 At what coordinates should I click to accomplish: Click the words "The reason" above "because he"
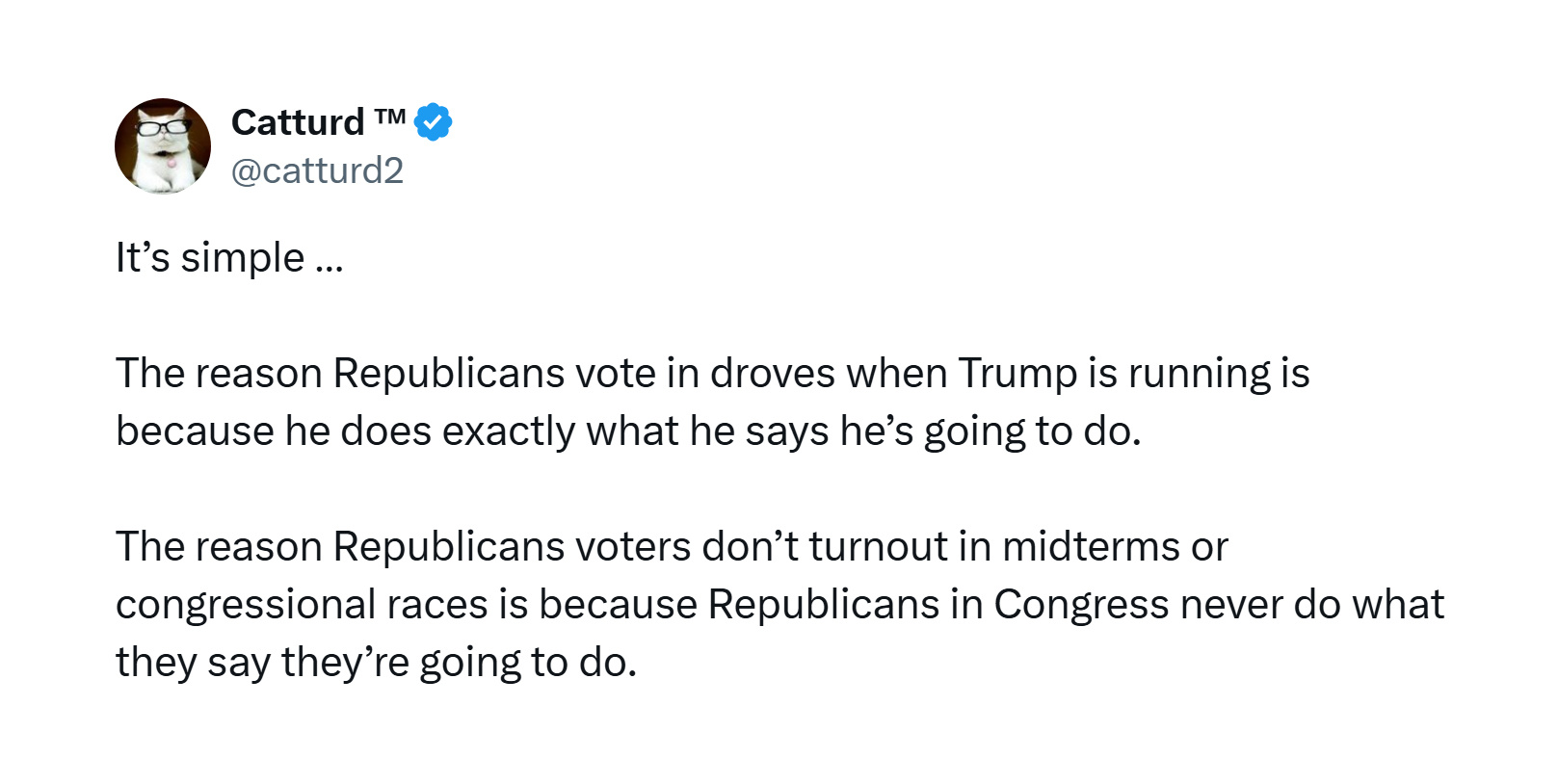(x=219, y=374)
